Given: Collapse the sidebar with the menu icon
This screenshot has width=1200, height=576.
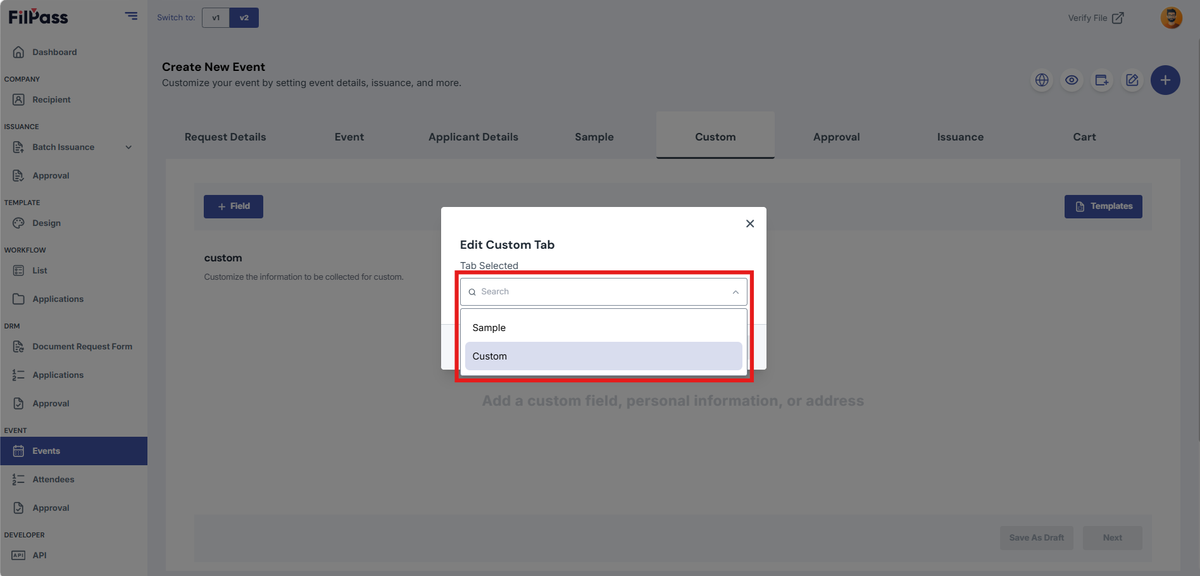Looking at the screenshot, I should click(131, 16).
